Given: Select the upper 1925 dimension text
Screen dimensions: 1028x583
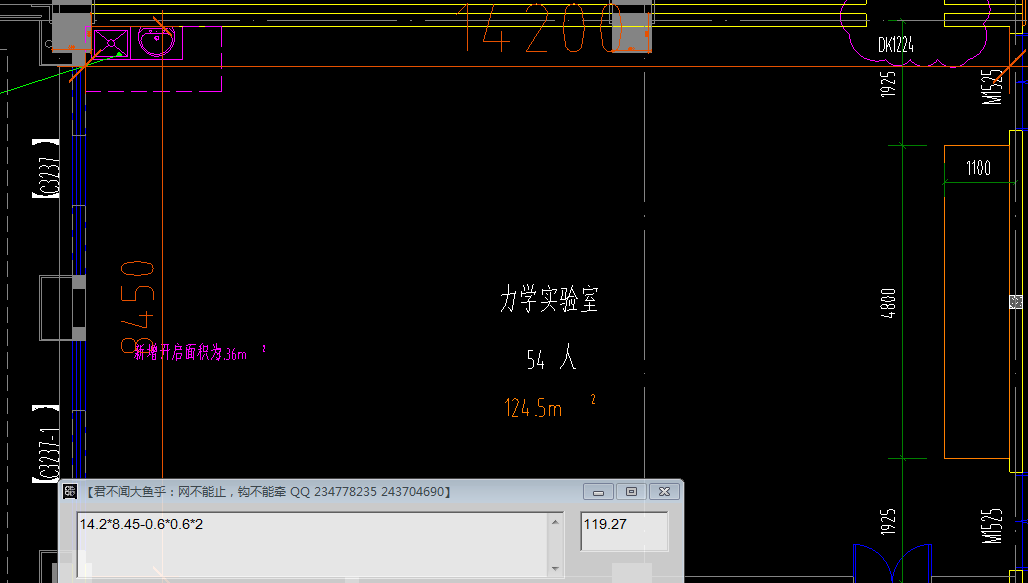Looking at the screenshot, I should tap(888, 84).
